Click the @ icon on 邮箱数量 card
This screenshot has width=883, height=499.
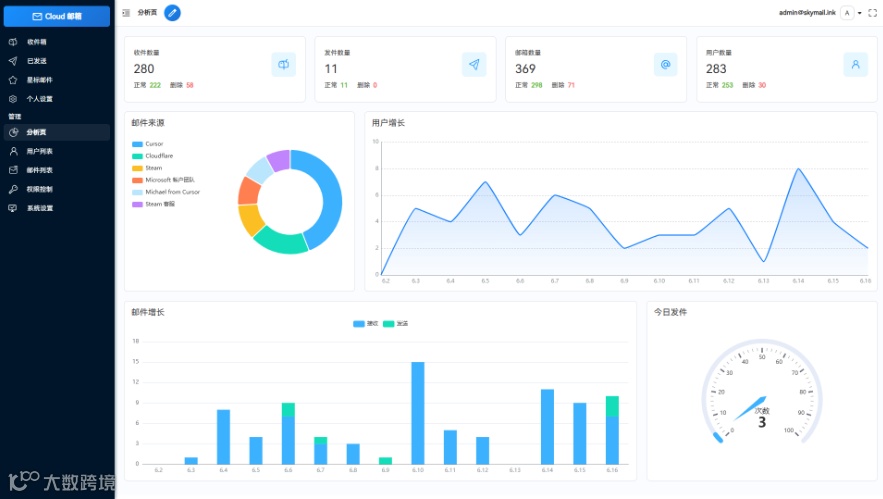click(x=665, y=64)
